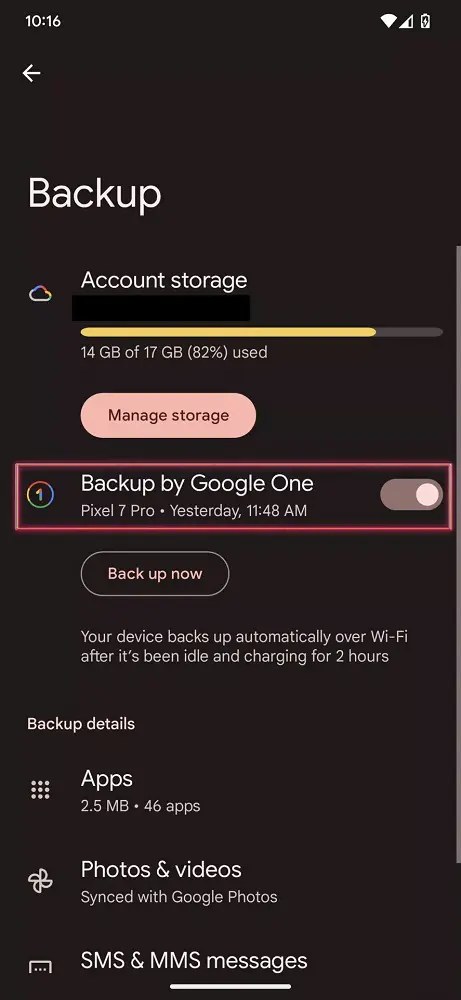Tap the Apps grid icon

click(x=40, y=790)
